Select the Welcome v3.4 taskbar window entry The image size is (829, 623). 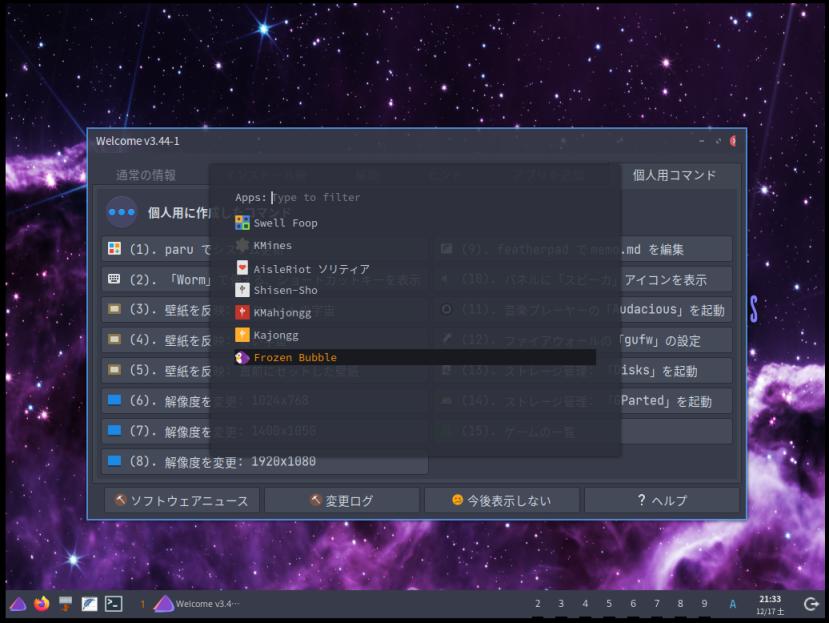pos(197,603)
